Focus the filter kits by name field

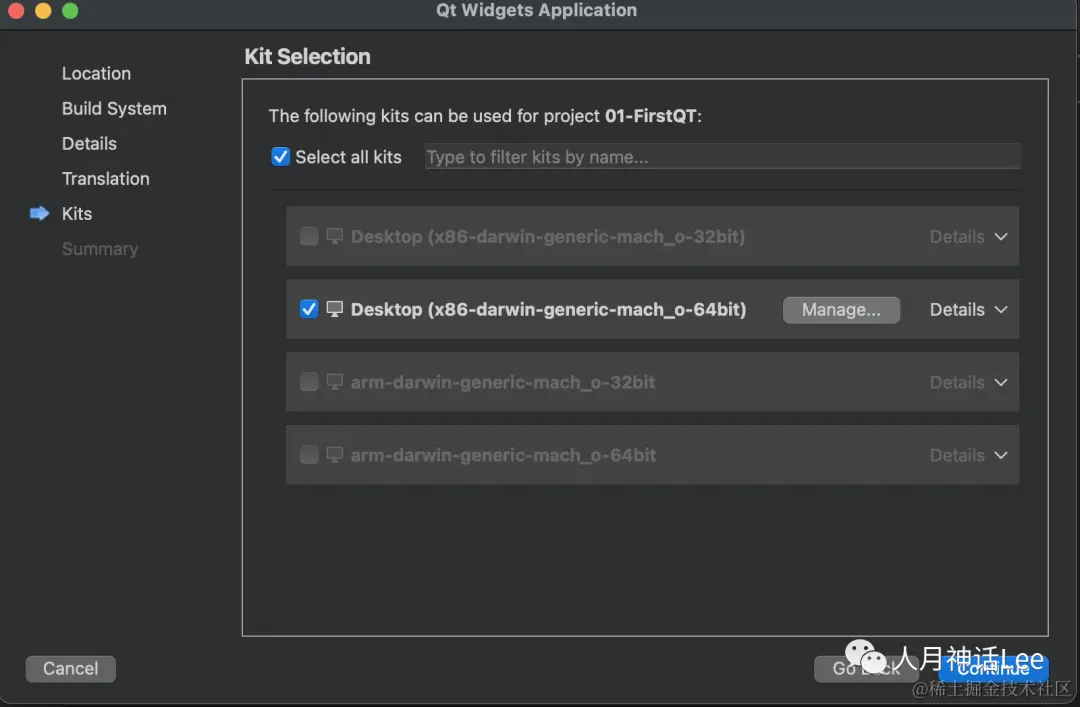click(722, 156)
